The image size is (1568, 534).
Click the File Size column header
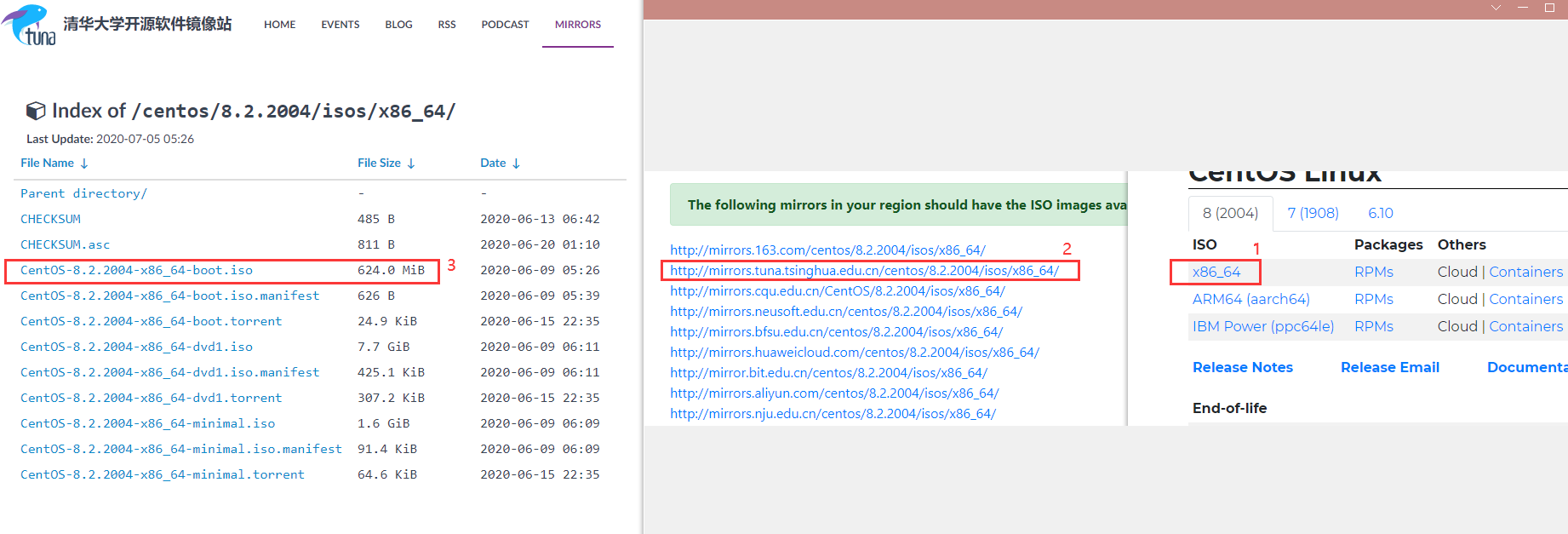(x=379, y=164)
